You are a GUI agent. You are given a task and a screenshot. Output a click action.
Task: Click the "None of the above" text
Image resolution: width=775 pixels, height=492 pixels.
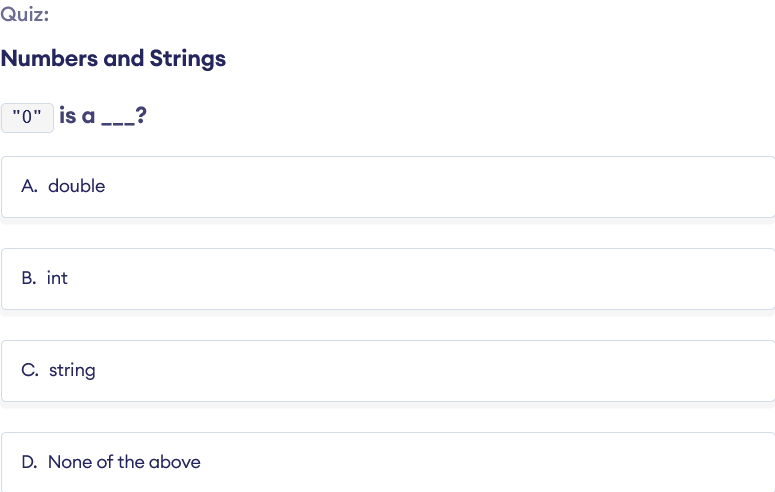pyautogui.click(x=124, y=462)
